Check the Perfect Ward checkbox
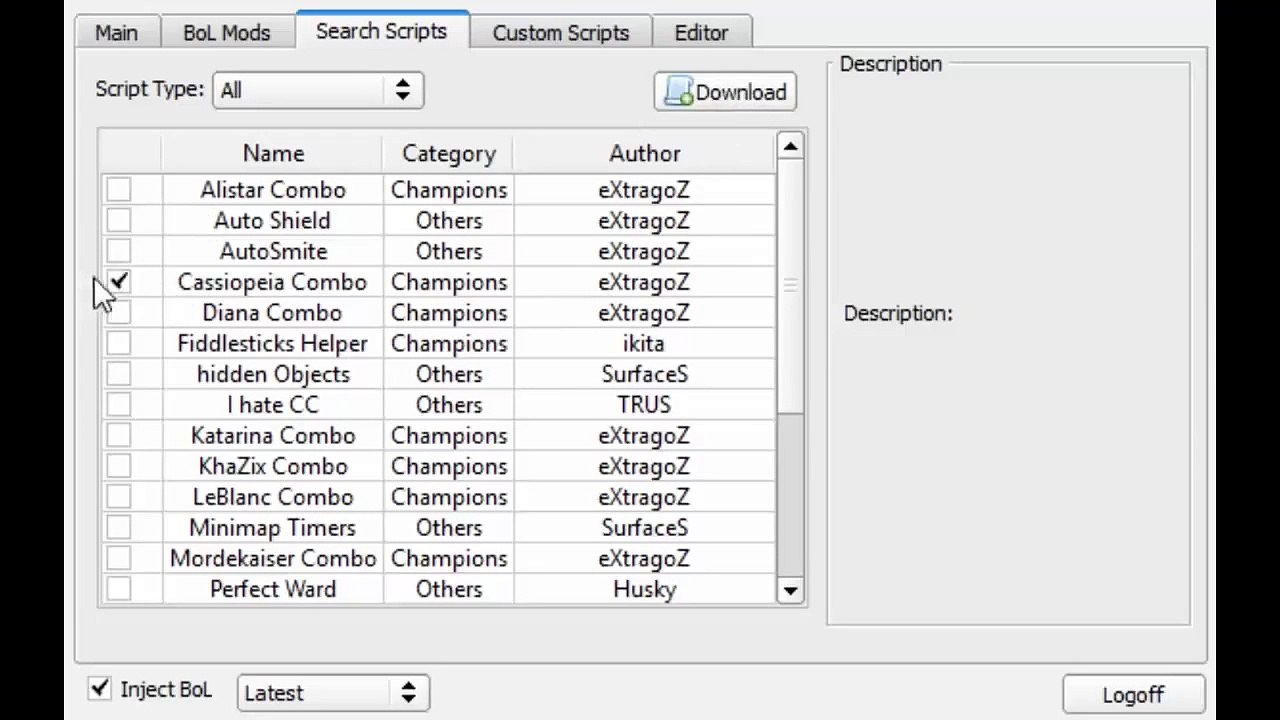Viewport: 1280px width, 720px height. pos(119,589)
